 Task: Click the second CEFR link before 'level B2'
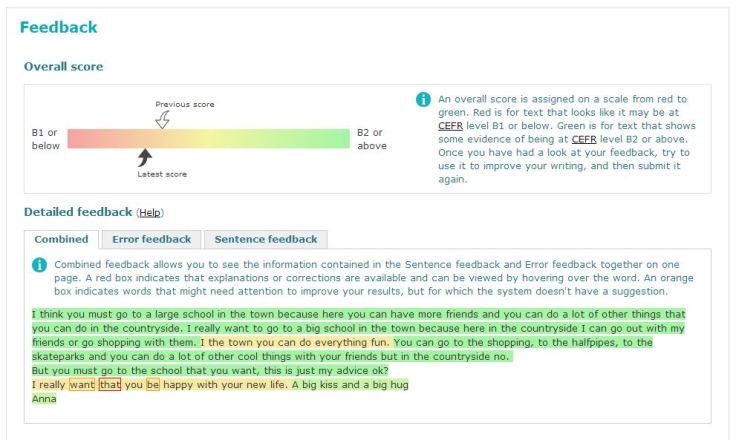(584, 140)
